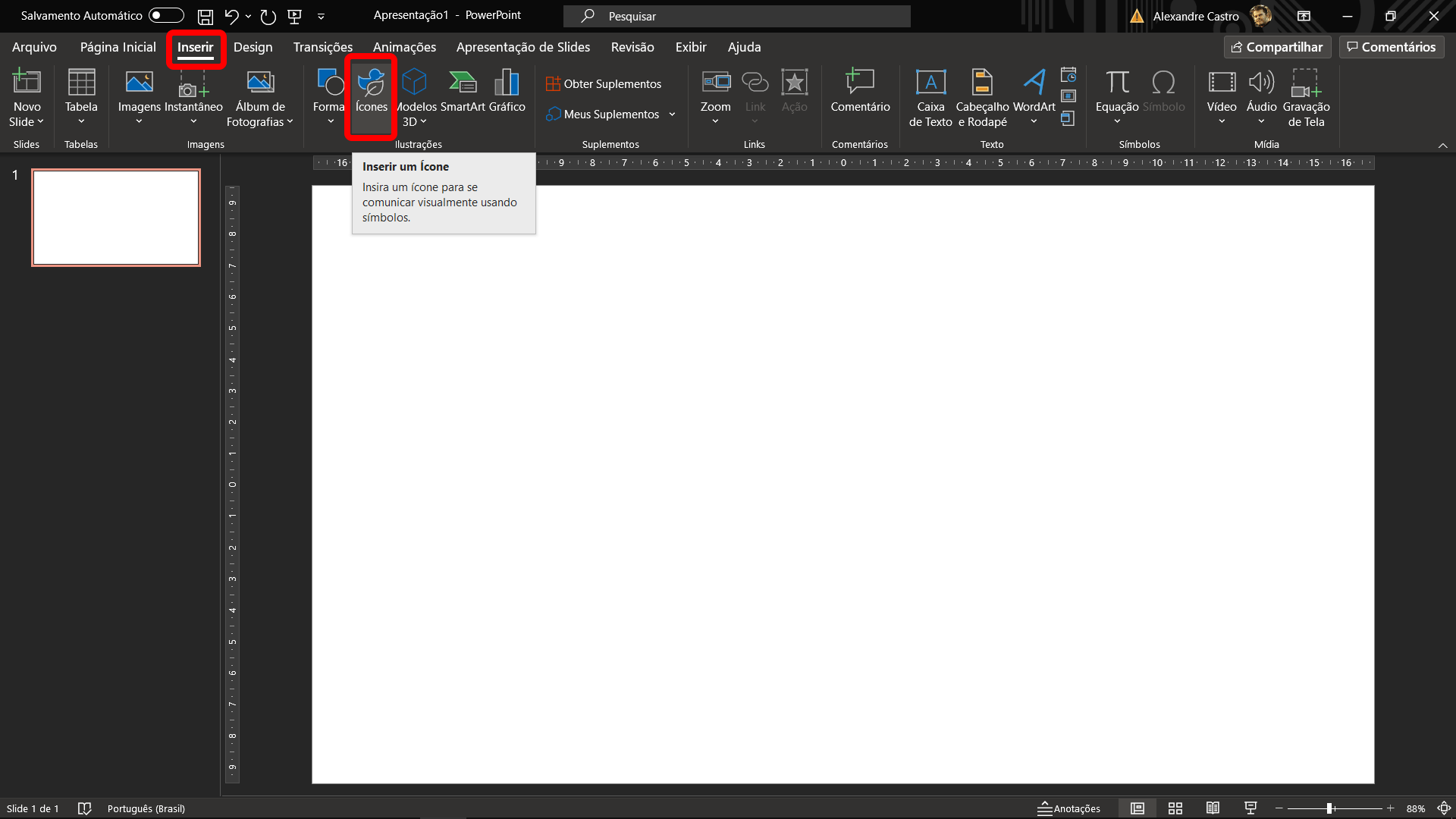Add a Comentário to the slide
Viewport: 1456px width, 819px height.
pyautogui.click(x=859, y=91)
